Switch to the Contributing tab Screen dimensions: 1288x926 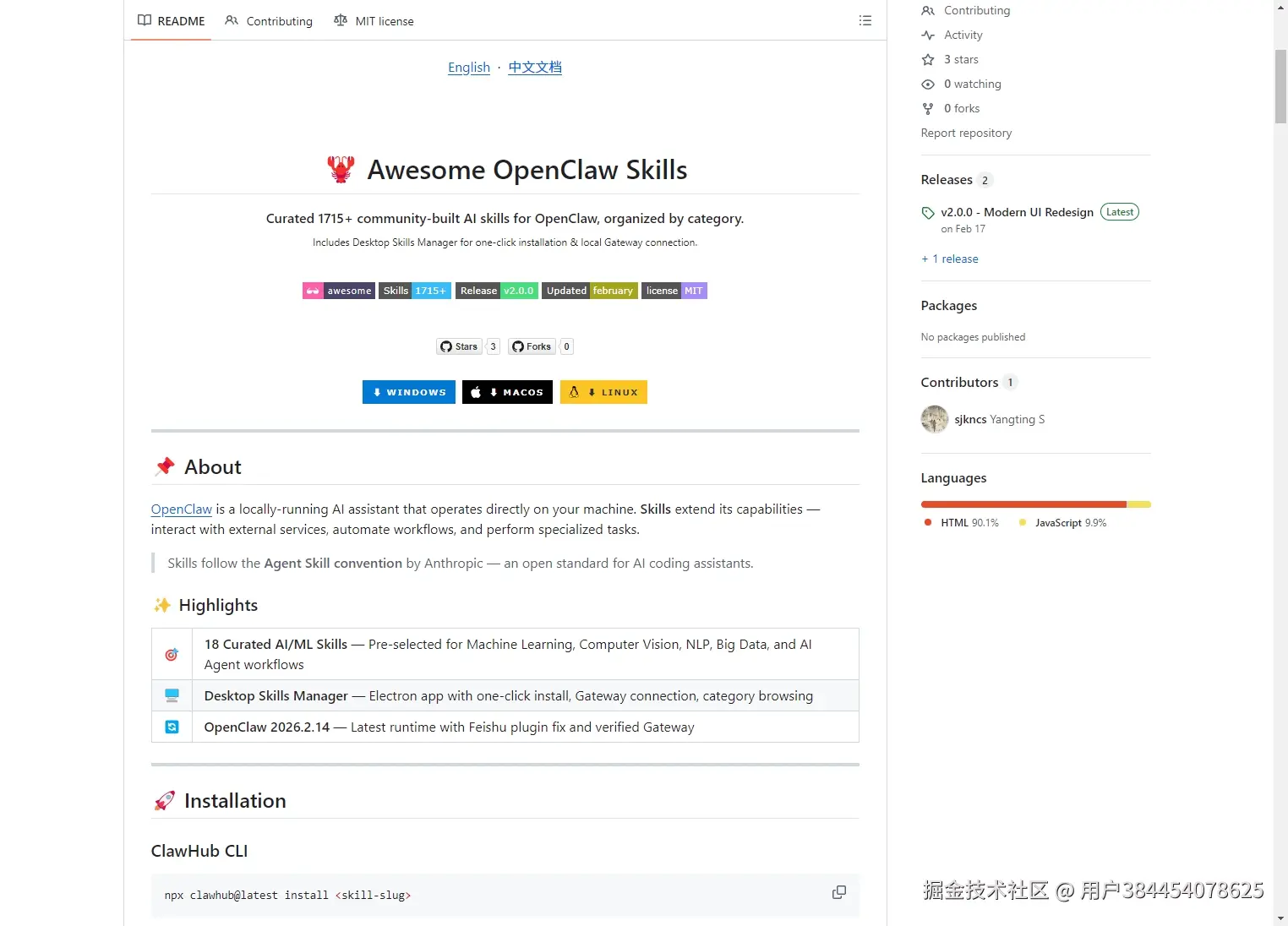tap(269, 20)
